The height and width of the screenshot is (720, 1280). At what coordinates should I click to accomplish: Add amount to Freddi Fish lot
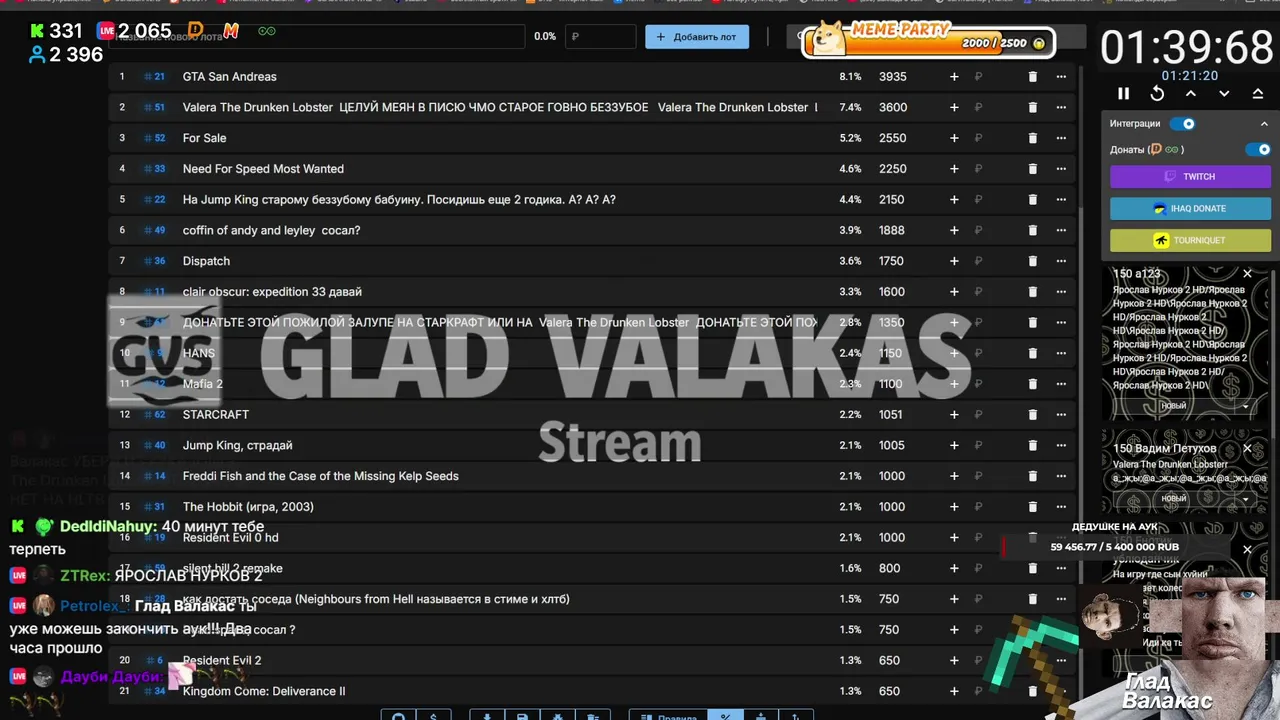(954, 476)
